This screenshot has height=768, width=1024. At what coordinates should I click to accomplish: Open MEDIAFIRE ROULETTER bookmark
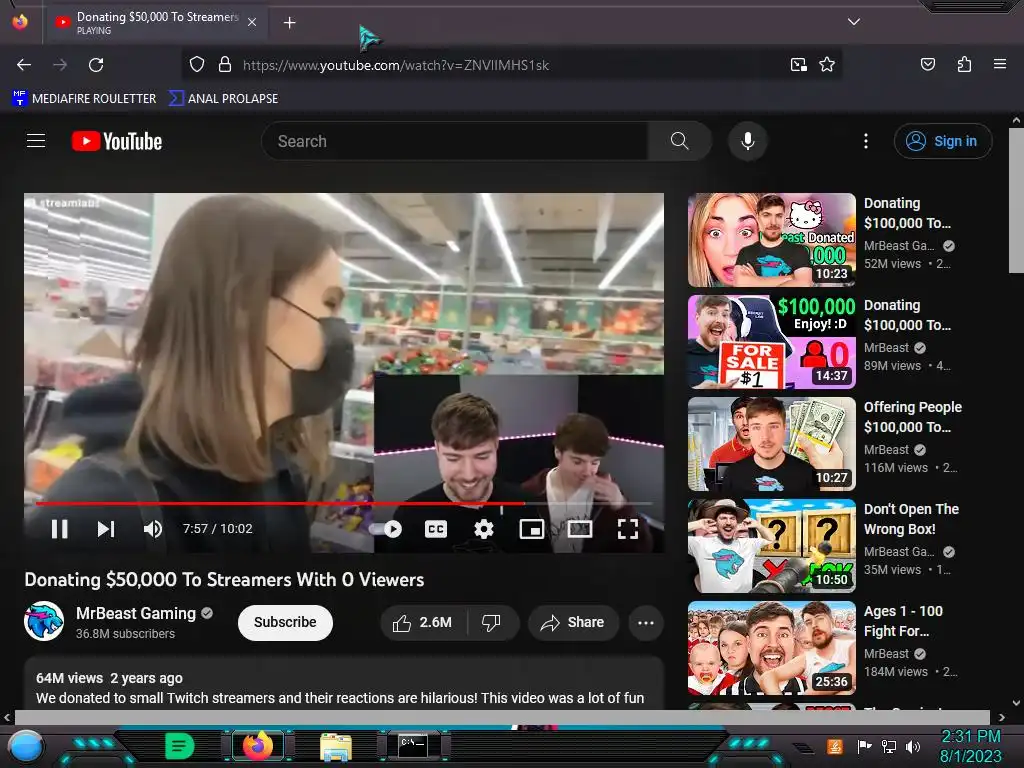coord(84,99)
